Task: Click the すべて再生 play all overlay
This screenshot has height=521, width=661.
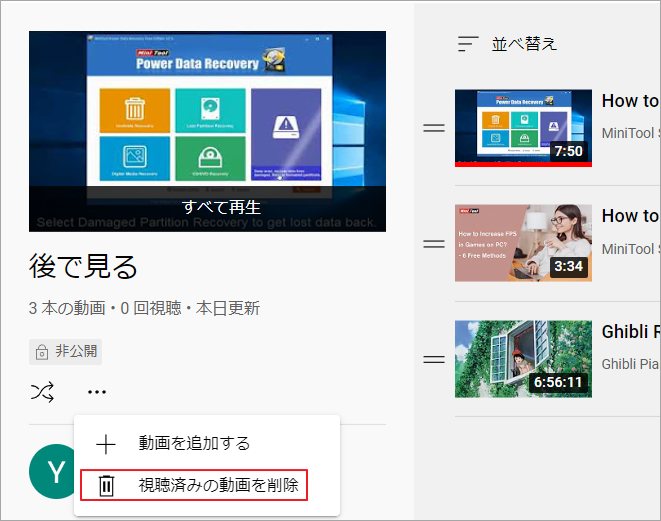Action: point(207,208)
